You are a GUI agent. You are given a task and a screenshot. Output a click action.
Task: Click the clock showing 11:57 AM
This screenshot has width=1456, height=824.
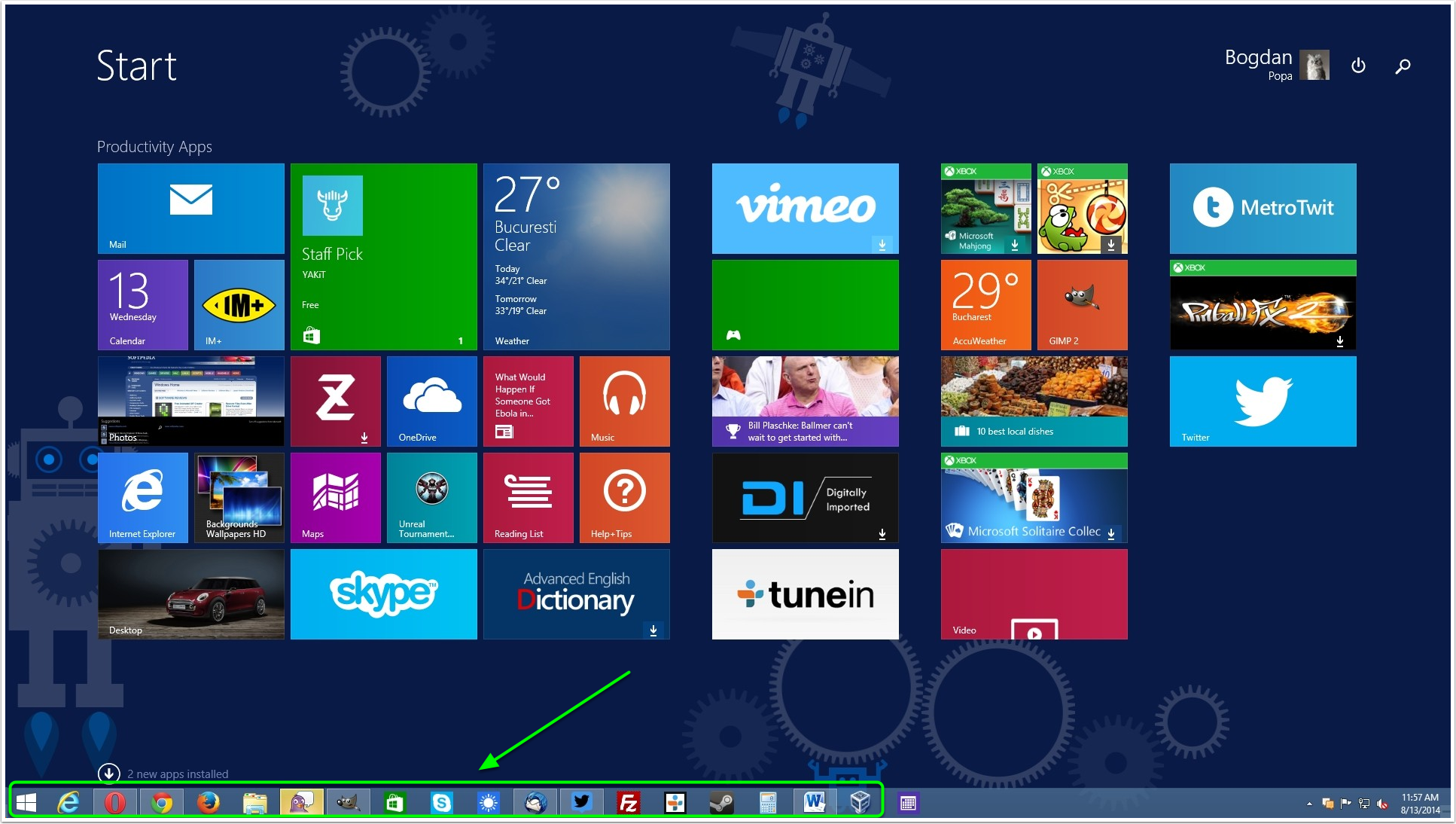coord(1419,803)
